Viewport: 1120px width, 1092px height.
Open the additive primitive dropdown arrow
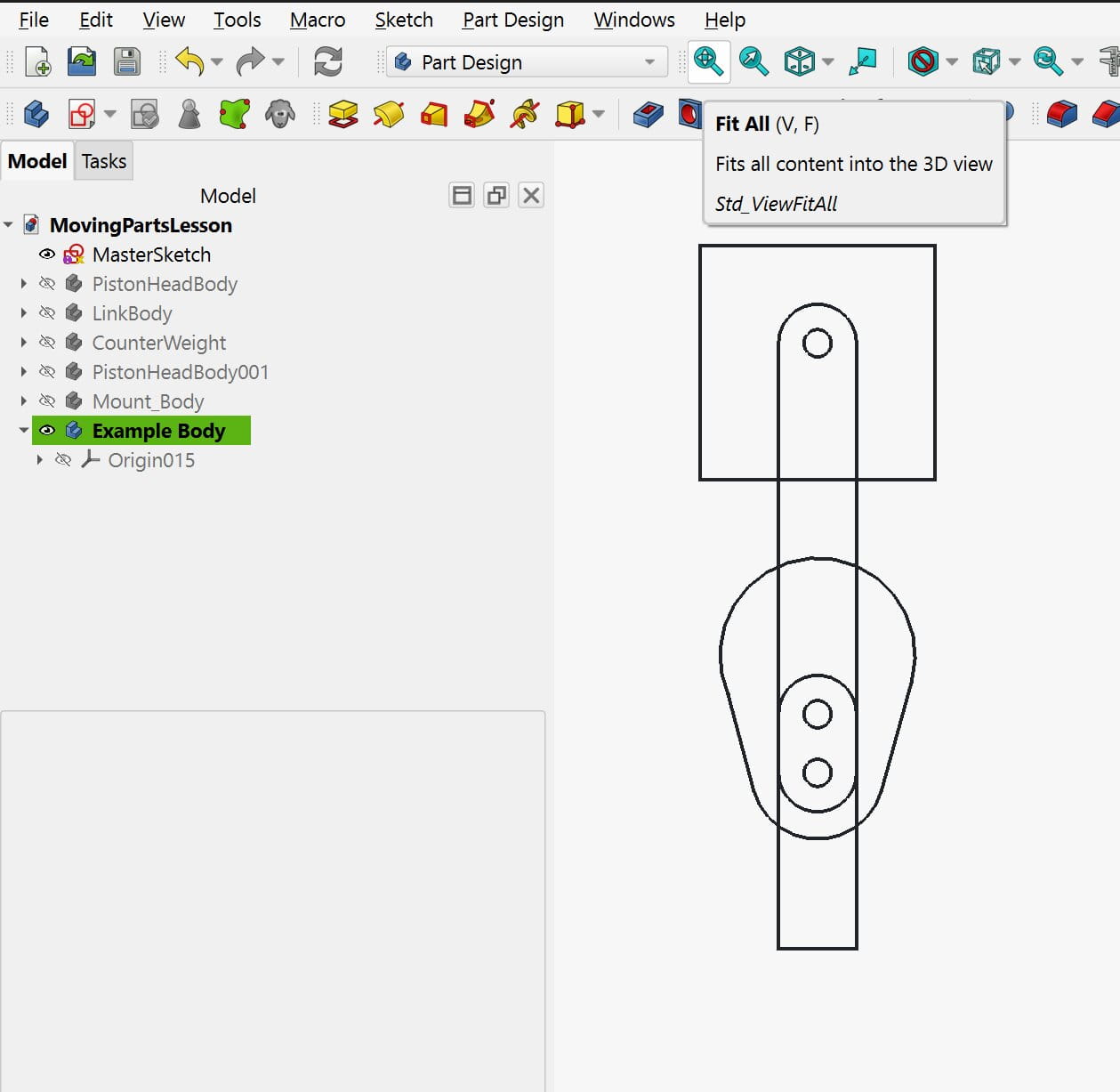click(x=599, y=114)
